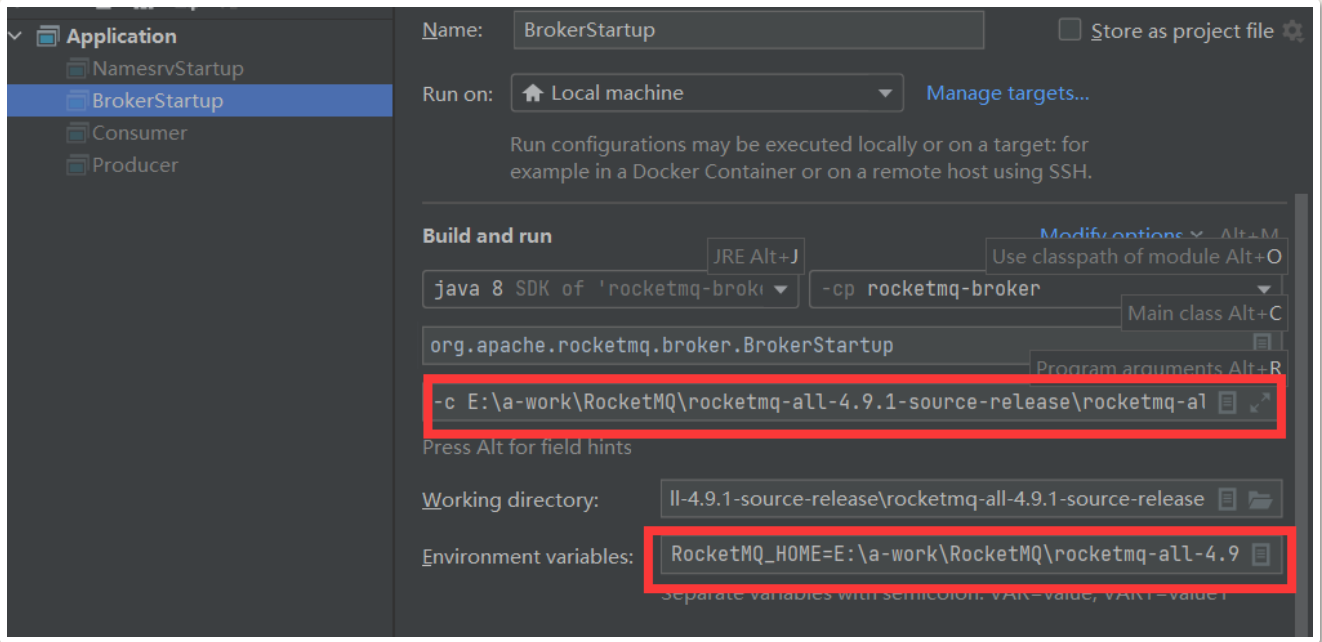
Task: Click the NamesrvStartup configuration icon
Action: coord(77,69)
